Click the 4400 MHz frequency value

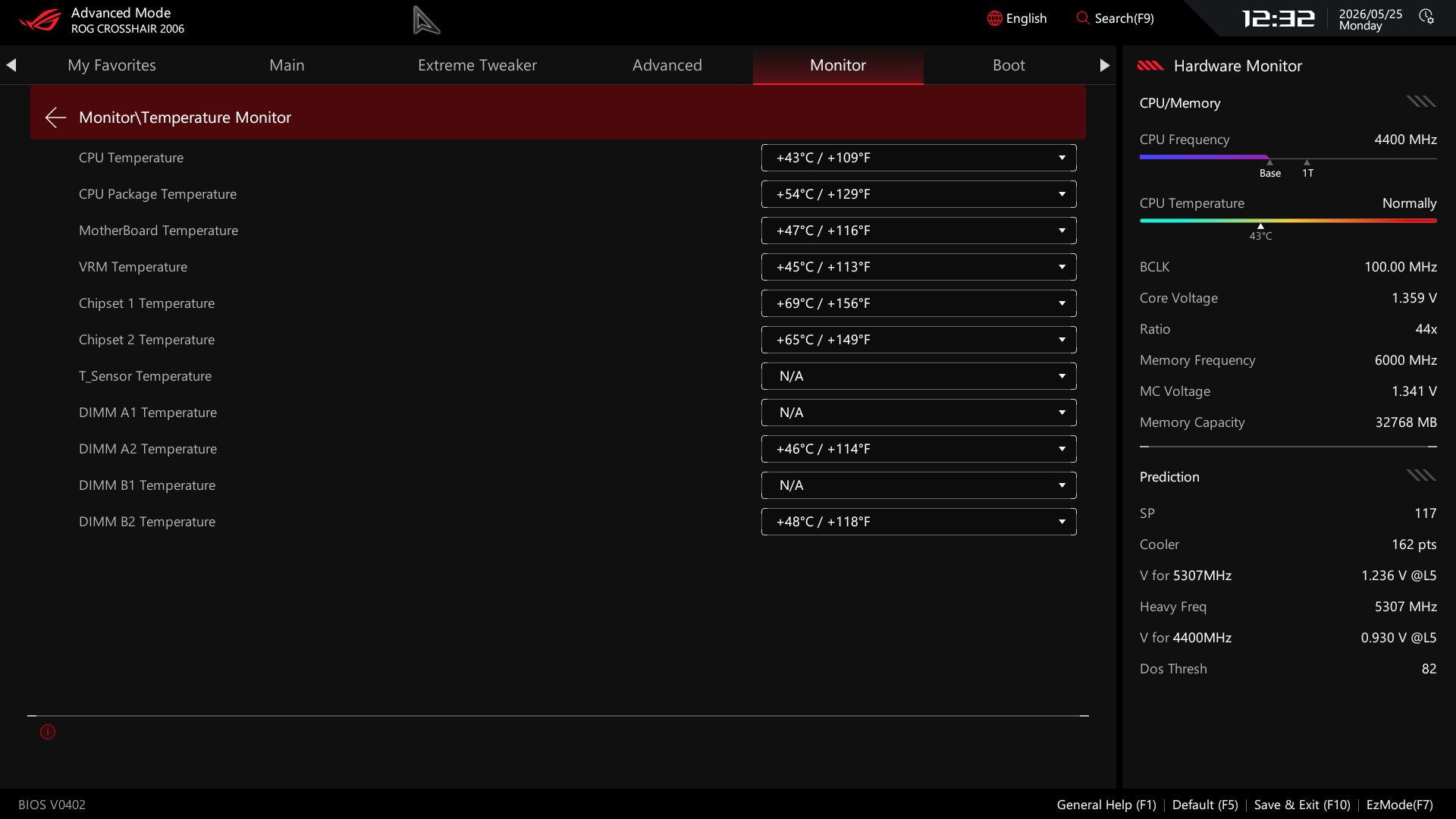[1405, 140]
